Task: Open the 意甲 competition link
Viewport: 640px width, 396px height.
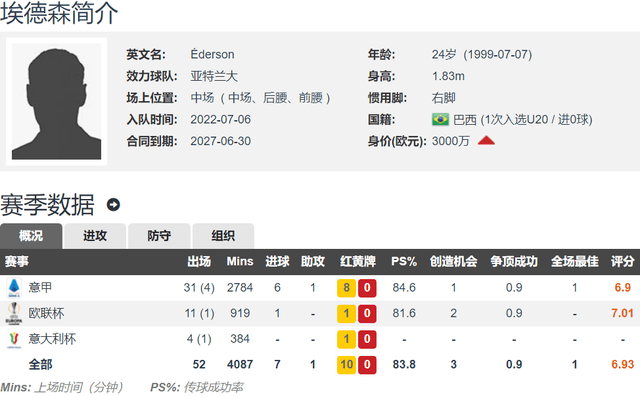Action: (x=40, y=287)
